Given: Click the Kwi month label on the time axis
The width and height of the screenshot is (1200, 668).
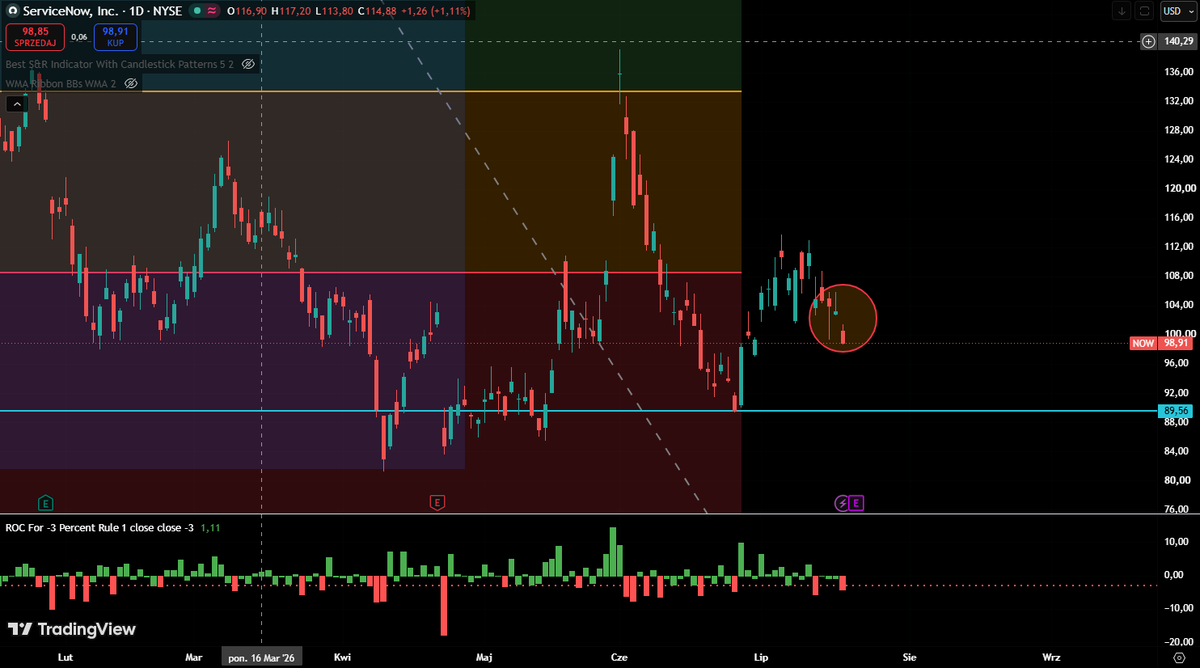Looking at the screenshot, I should 342,657.
